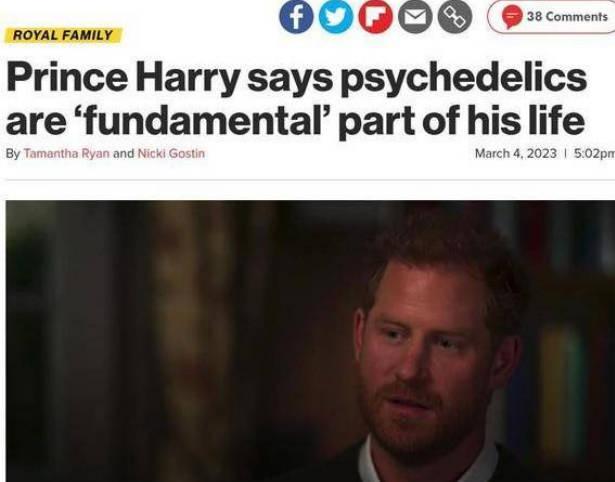Image resolution: width=615 pixels, height=482 pixels.
Task: Share article on Flipboard
Action: 375,16
